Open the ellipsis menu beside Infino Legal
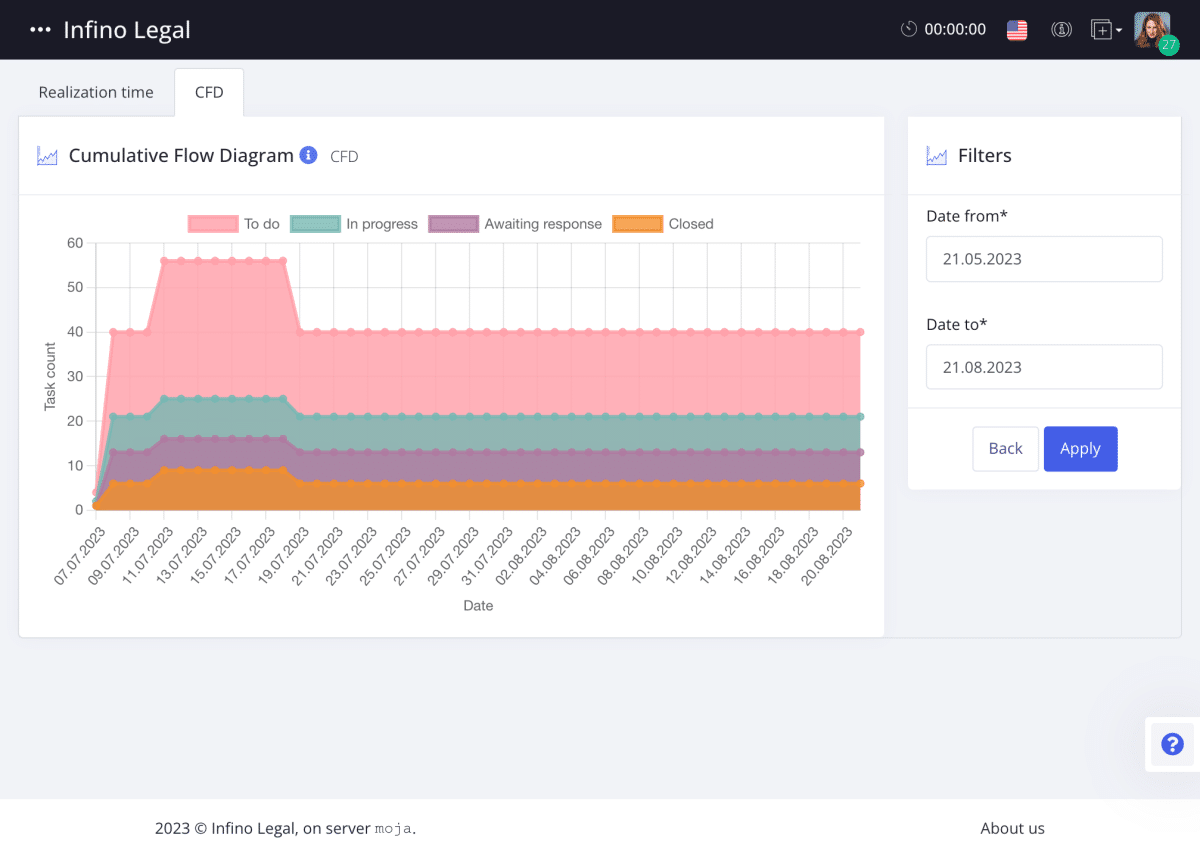 (39, 29)
